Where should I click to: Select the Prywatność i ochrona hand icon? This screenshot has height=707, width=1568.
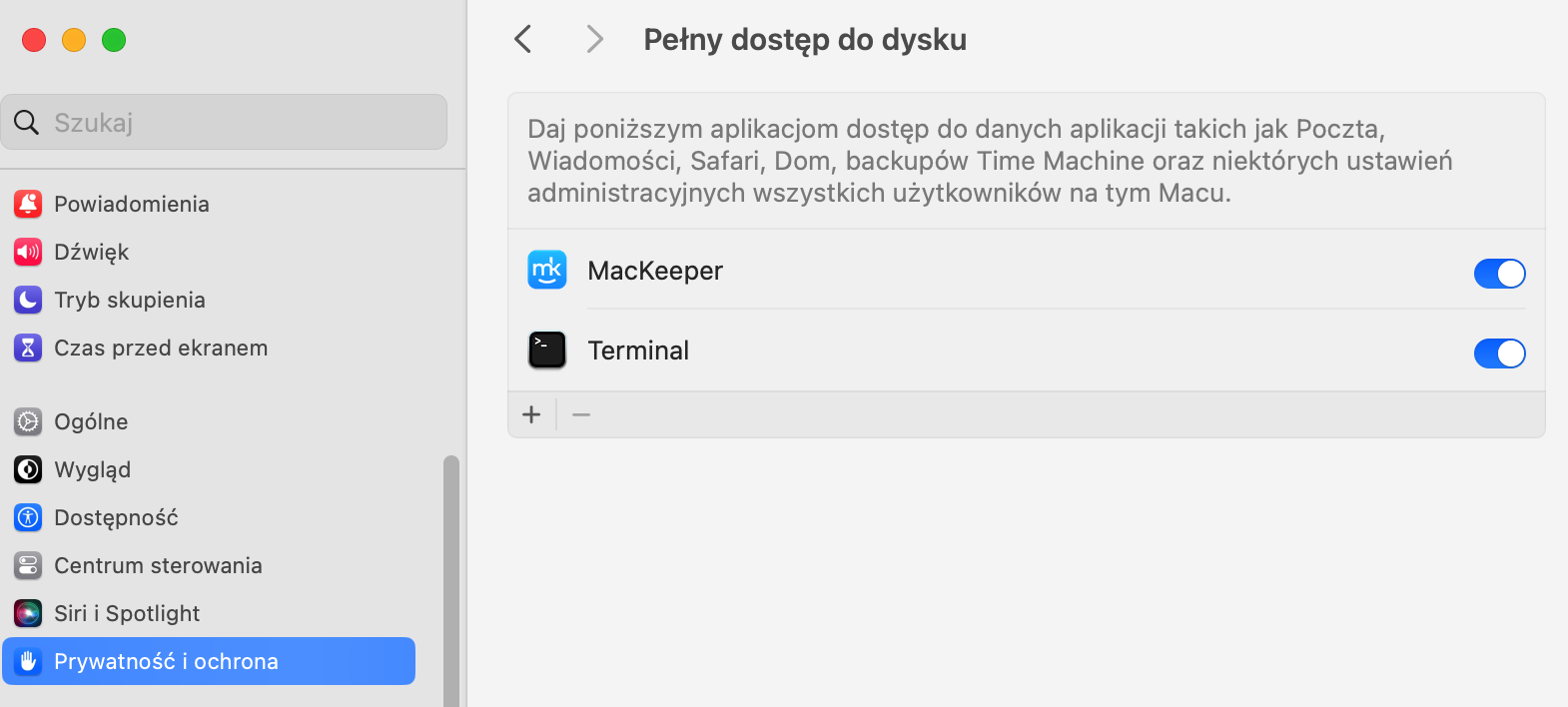click(x=28, y=661)
